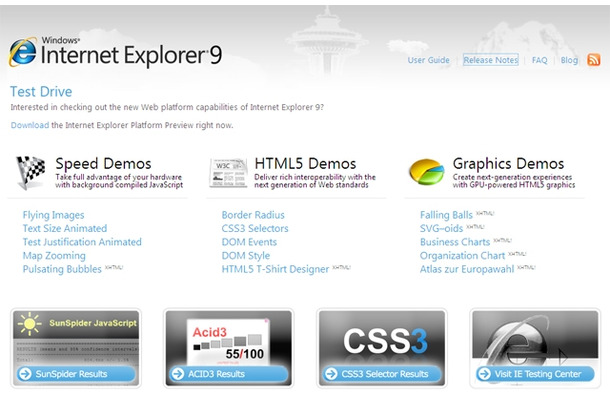Click the ACID3 Results button
This screenshot has width=610, height=400.
(x=229, y=374)
